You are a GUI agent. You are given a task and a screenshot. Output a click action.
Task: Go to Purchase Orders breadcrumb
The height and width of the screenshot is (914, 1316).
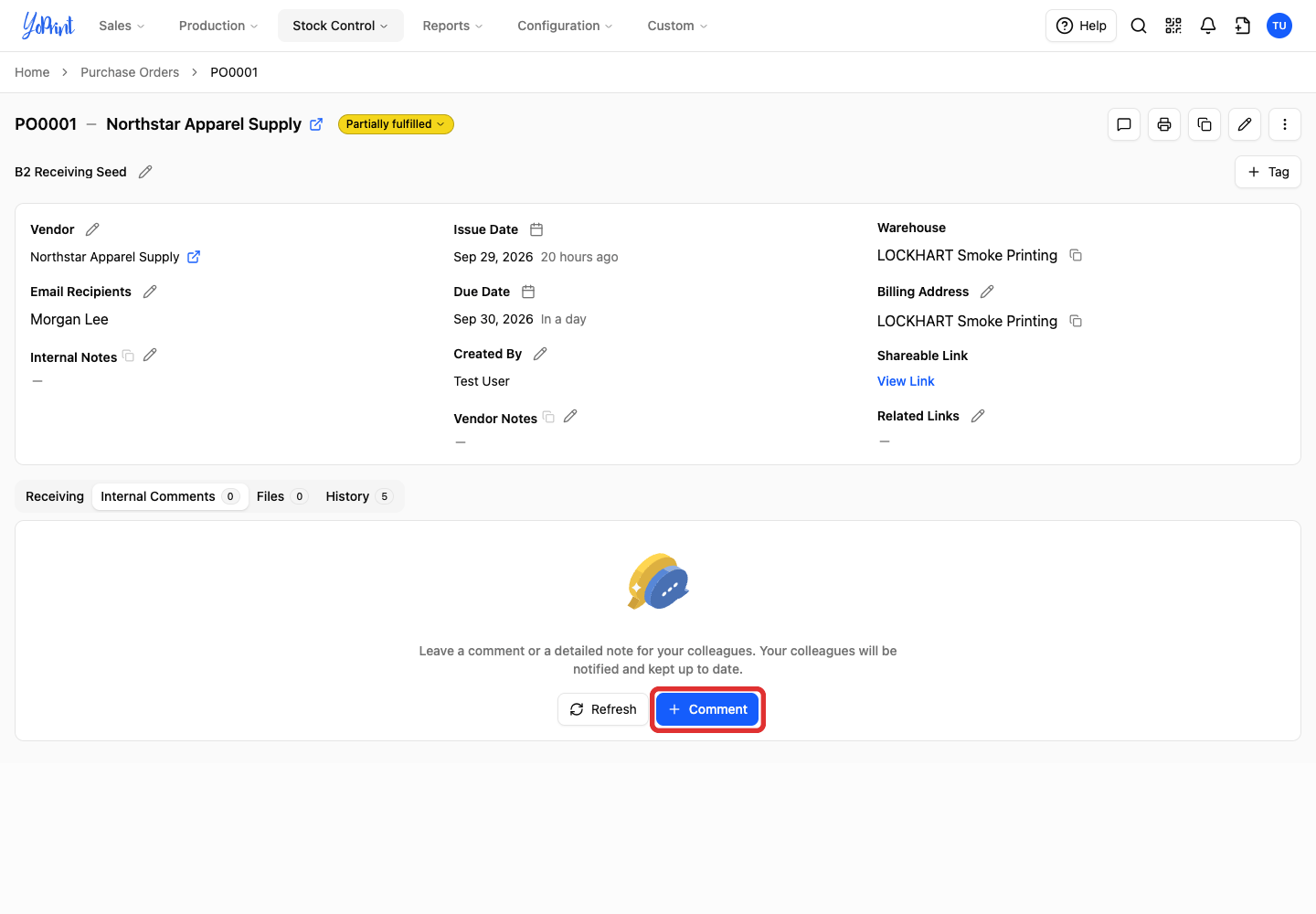click(130, 72)
